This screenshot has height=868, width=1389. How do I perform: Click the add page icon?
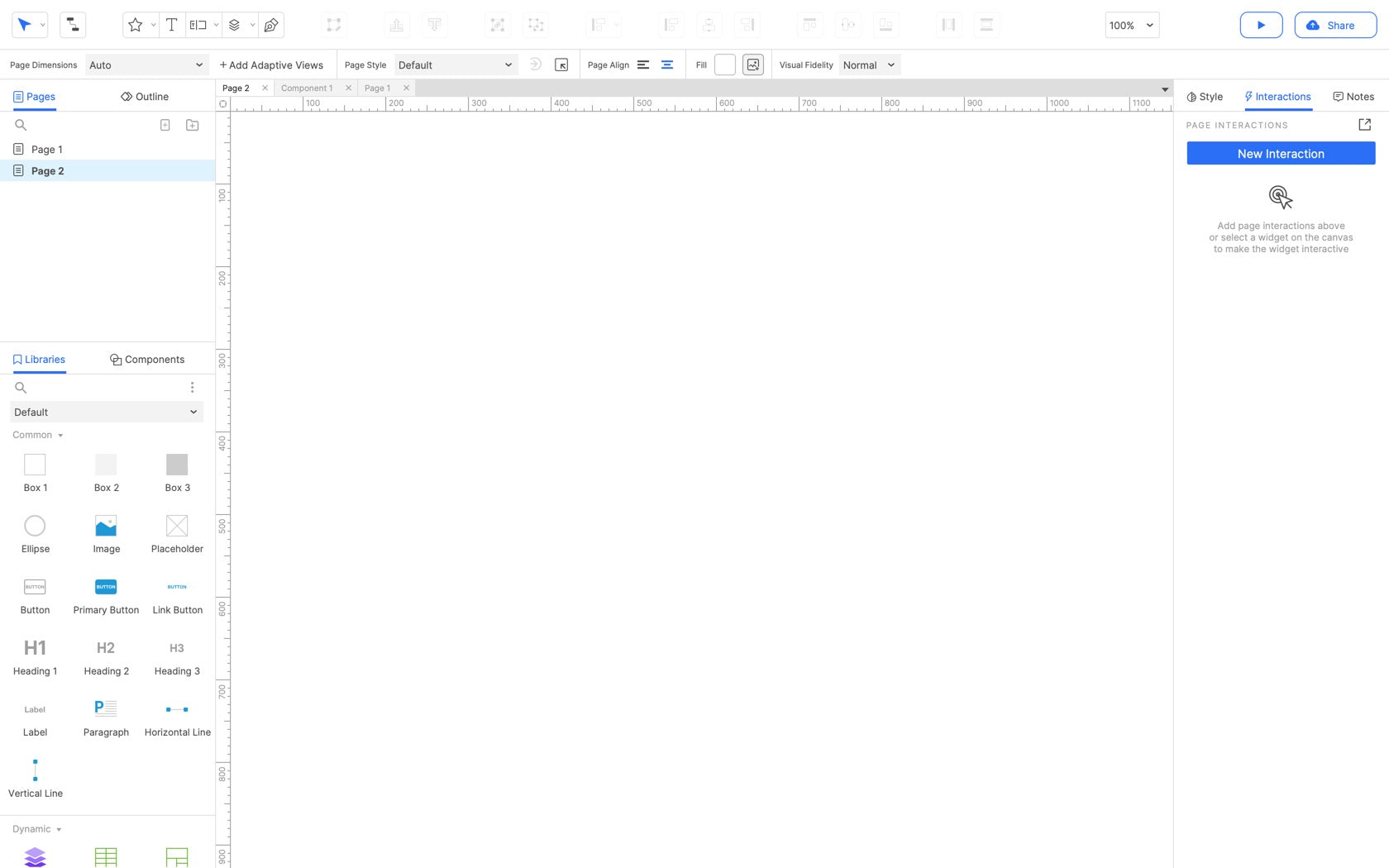[165, 125]
